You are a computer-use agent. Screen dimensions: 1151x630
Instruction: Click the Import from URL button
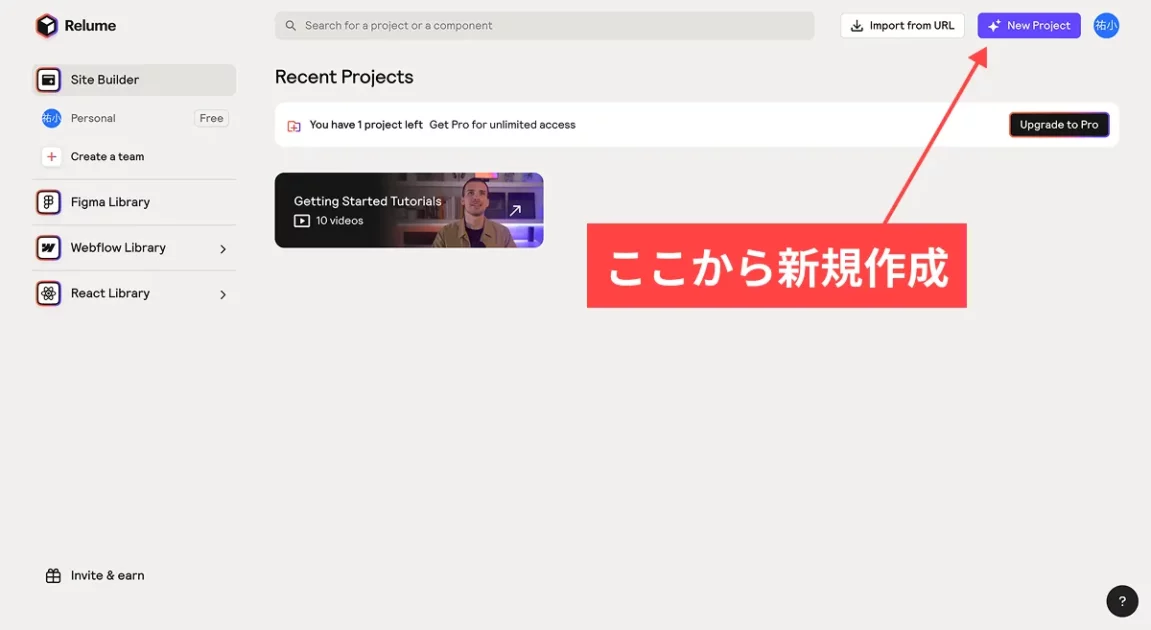click(902, 26)
